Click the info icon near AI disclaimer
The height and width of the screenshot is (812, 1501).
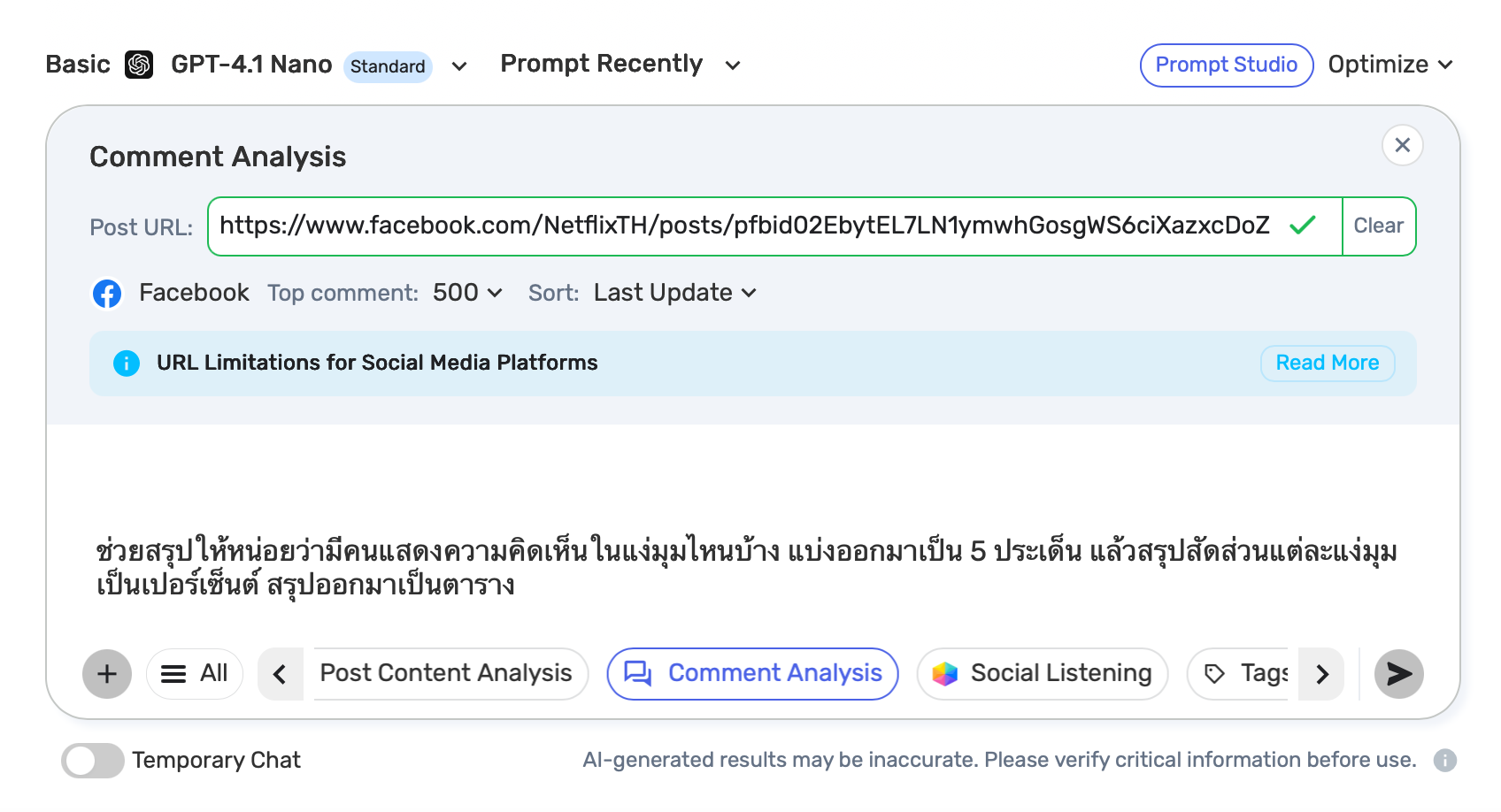pos(1444,760)
